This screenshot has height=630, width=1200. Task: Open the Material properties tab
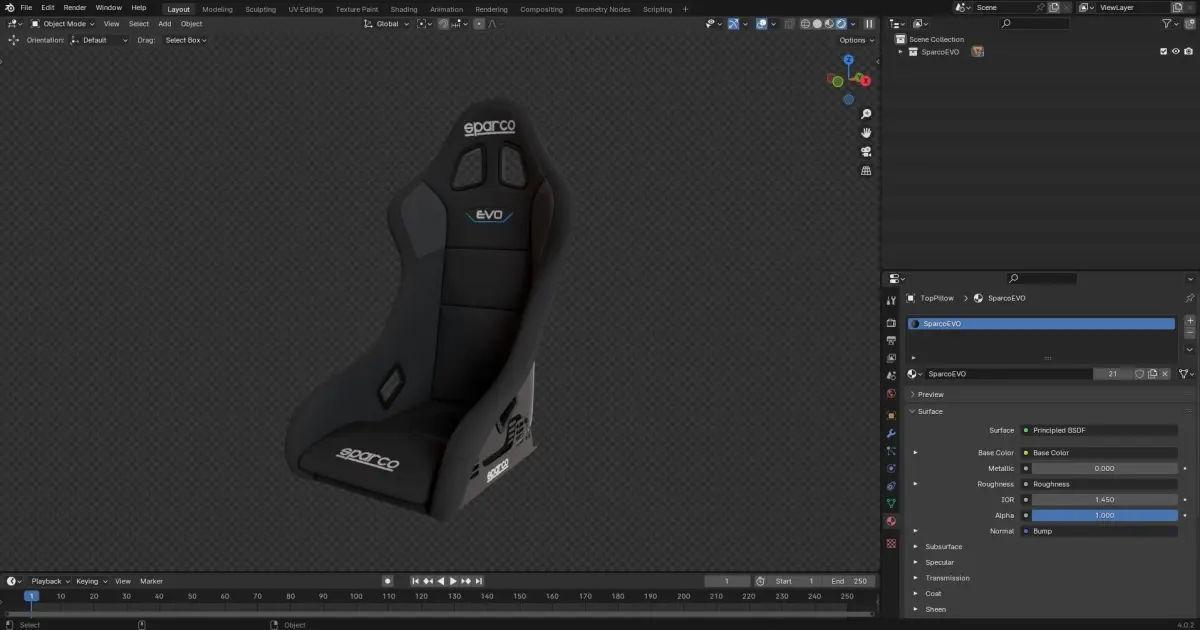[x=891, y=522]
